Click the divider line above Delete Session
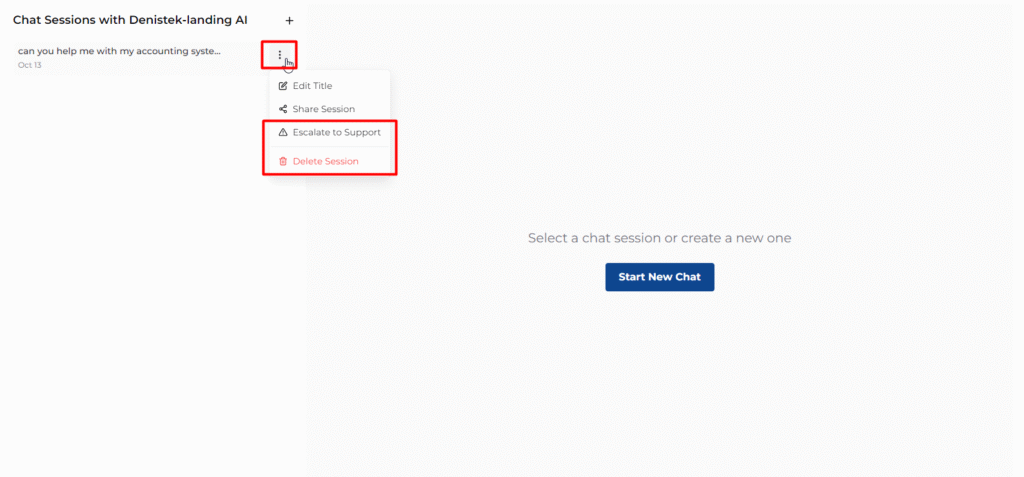 (329, 147)
